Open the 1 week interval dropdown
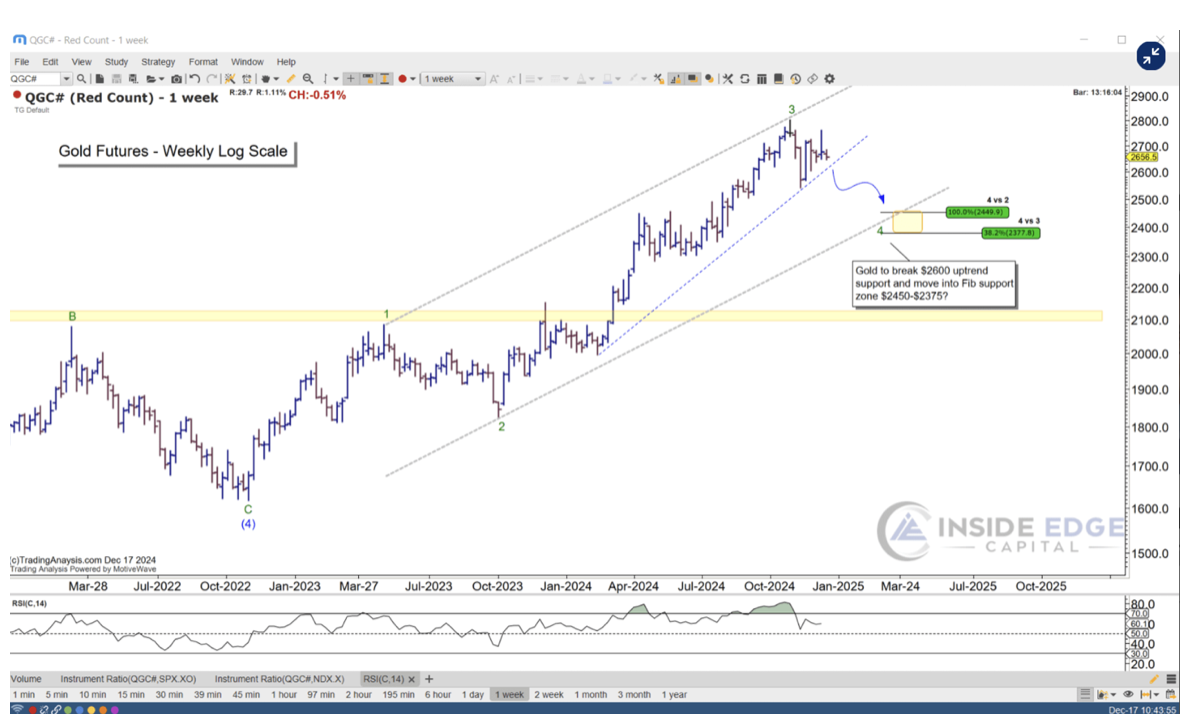Viewport: 1190px width, 724px height. (x=478, y=79)
